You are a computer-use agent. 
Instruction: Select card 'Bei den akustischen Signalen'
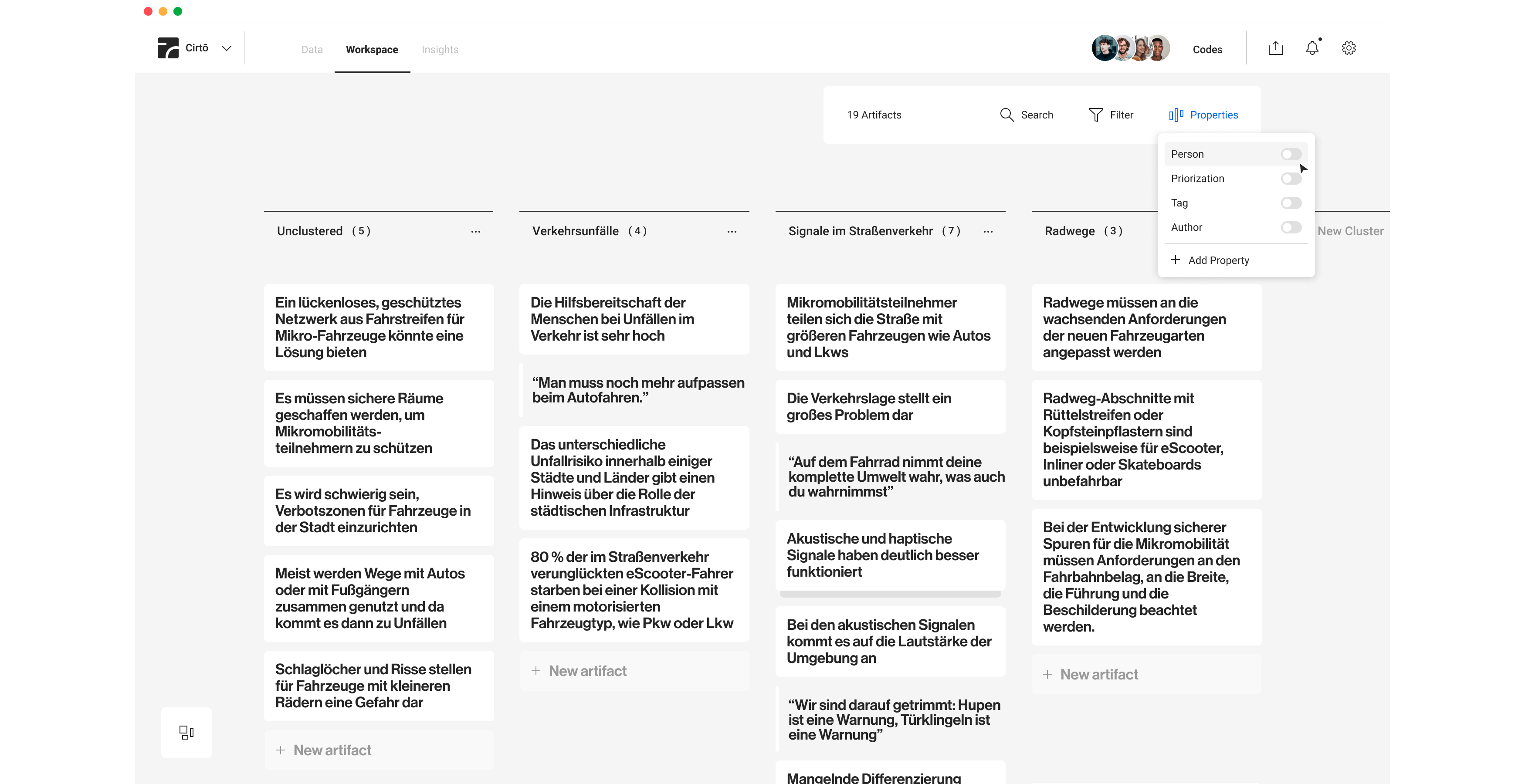pos(890,642)
